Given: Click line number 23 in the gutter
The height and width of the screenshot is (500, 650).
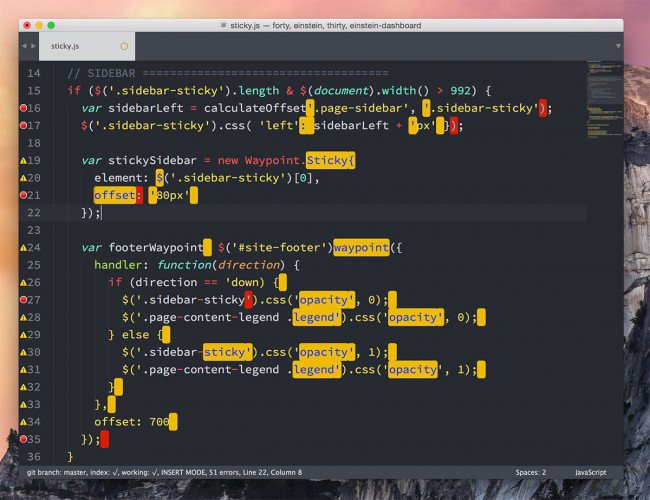Looking at the screenshot, I should tap(34, 230).
